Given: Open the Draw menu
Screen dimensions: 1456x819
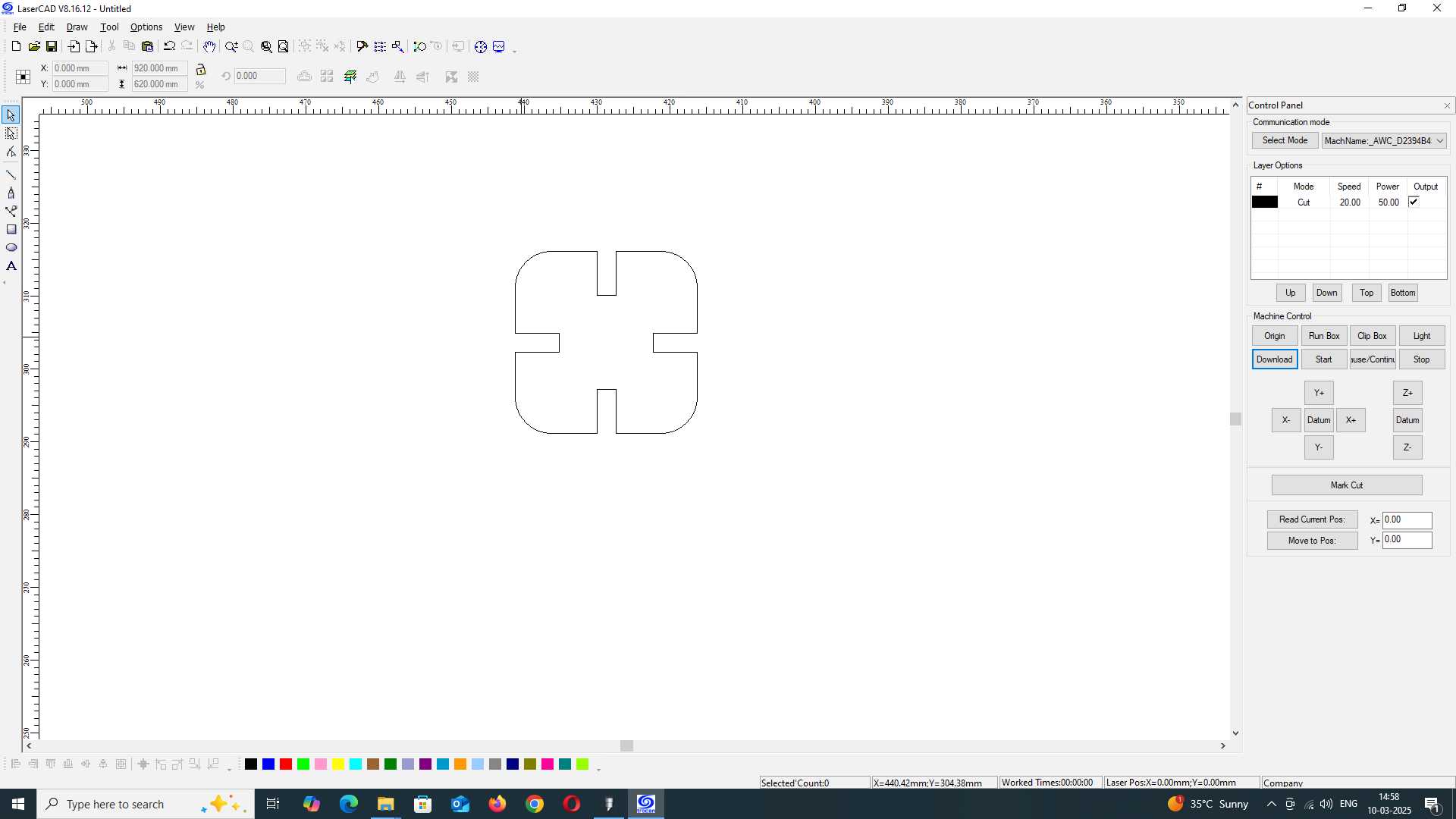Looking at the screenshot, I should tap(77, 27).
